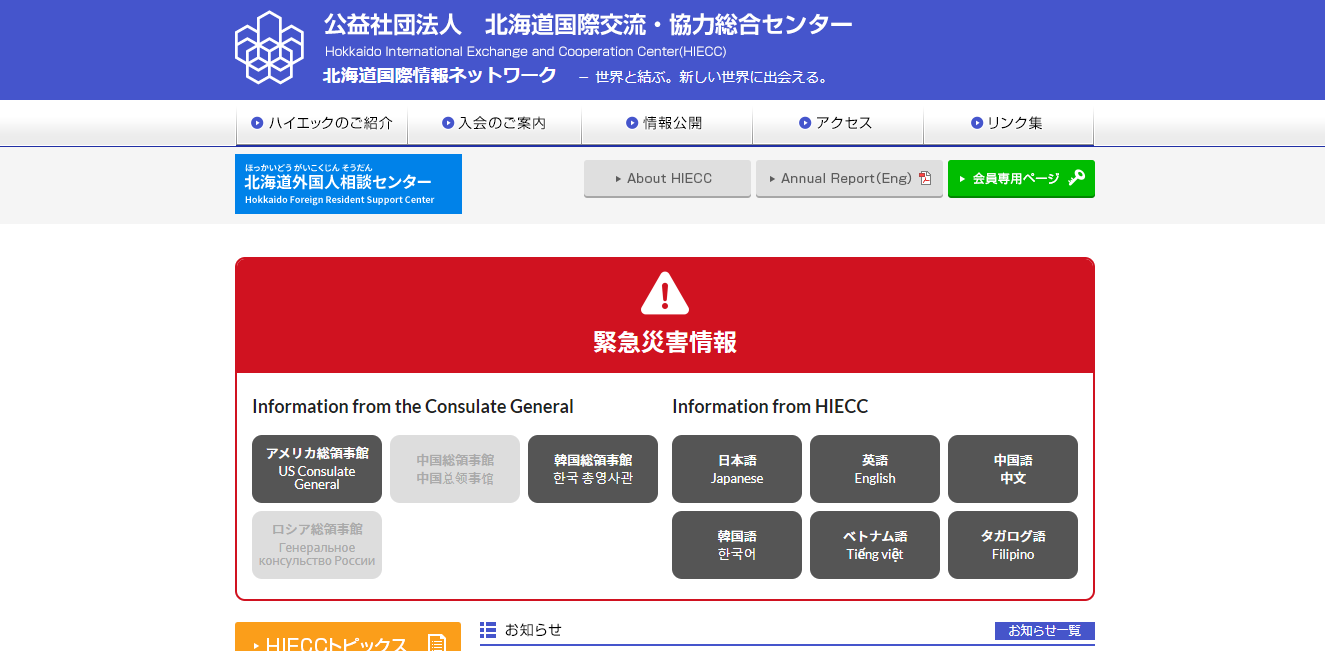Click 'Information from HIECC' heading
The image size is (1325, 651).
pos(770,406)
